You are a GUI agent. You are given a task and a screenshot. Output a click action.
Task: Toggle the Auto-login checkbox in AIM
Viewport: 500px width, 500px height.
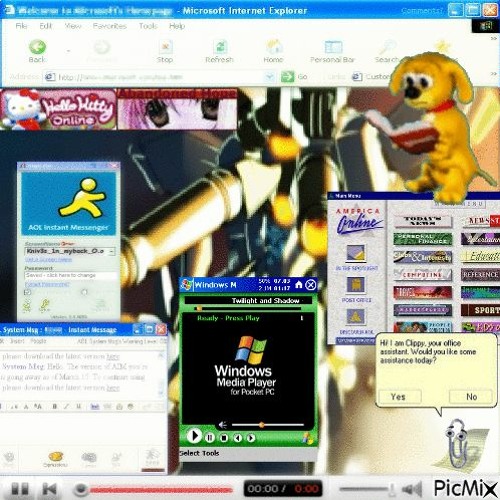coord(84,292)
